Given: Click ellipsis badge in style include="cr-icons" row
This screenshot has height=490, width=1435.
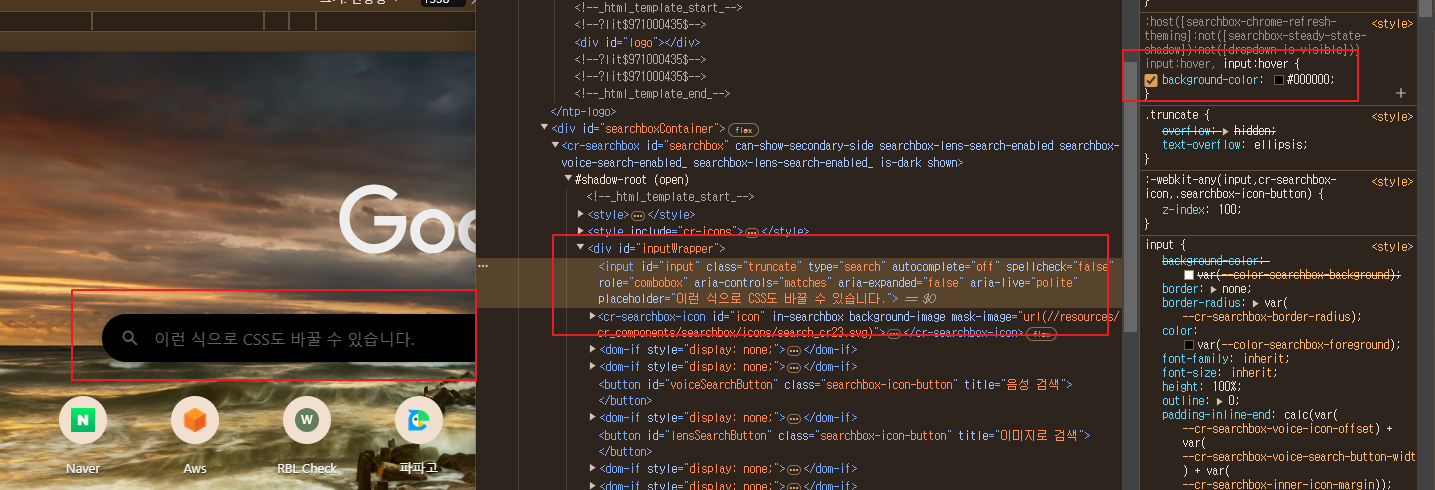Looking at the screenshot, I should click(x=752, y=232).
